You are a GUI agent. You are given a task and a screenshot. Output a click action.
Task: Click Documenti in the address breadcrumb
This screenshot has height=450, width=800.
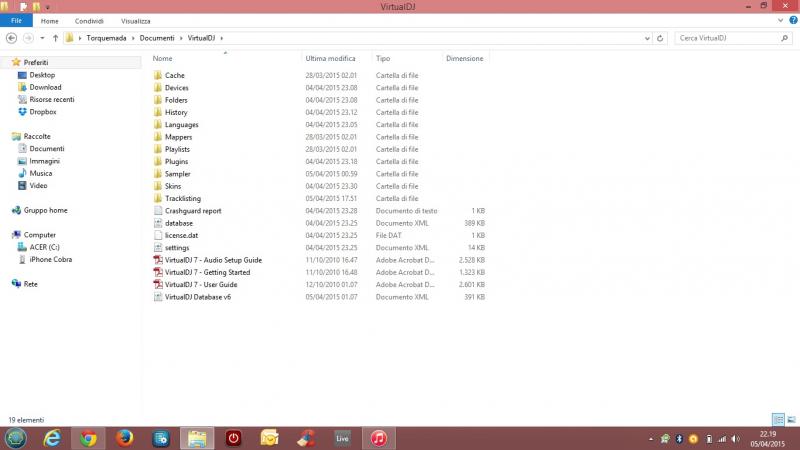point(157,38)
